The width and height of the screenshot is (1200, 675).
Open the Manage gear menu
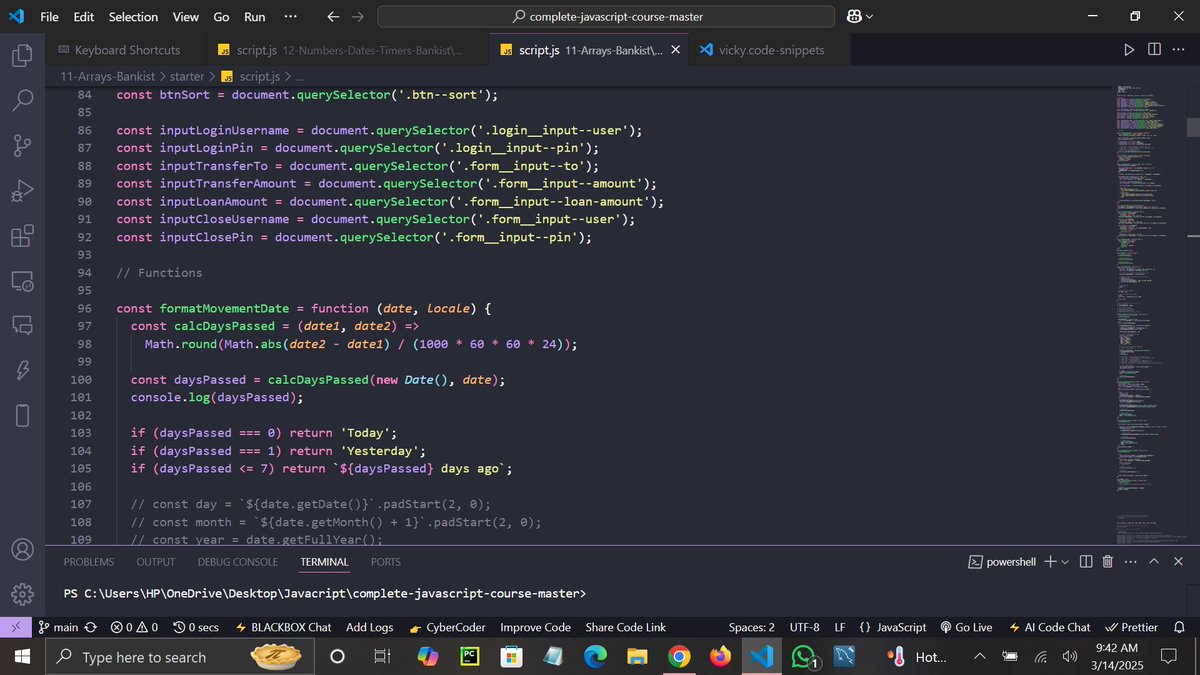[x=22, y=595]
